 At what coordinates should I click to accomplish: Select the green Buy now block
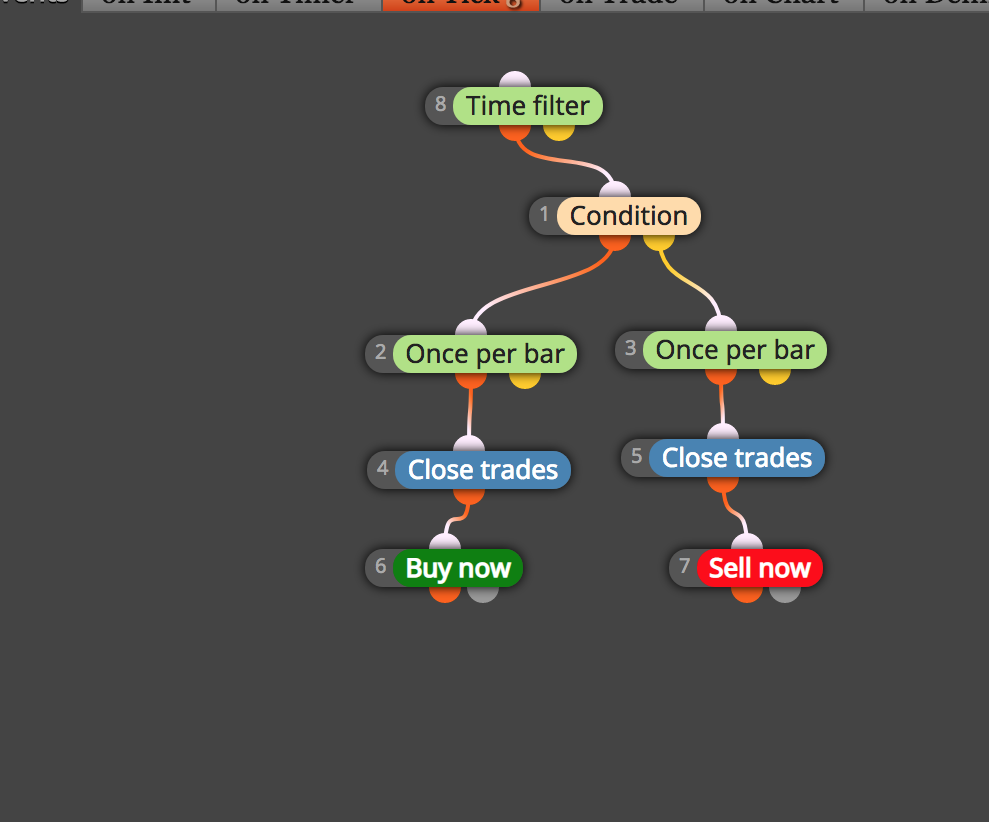(458, 568)
